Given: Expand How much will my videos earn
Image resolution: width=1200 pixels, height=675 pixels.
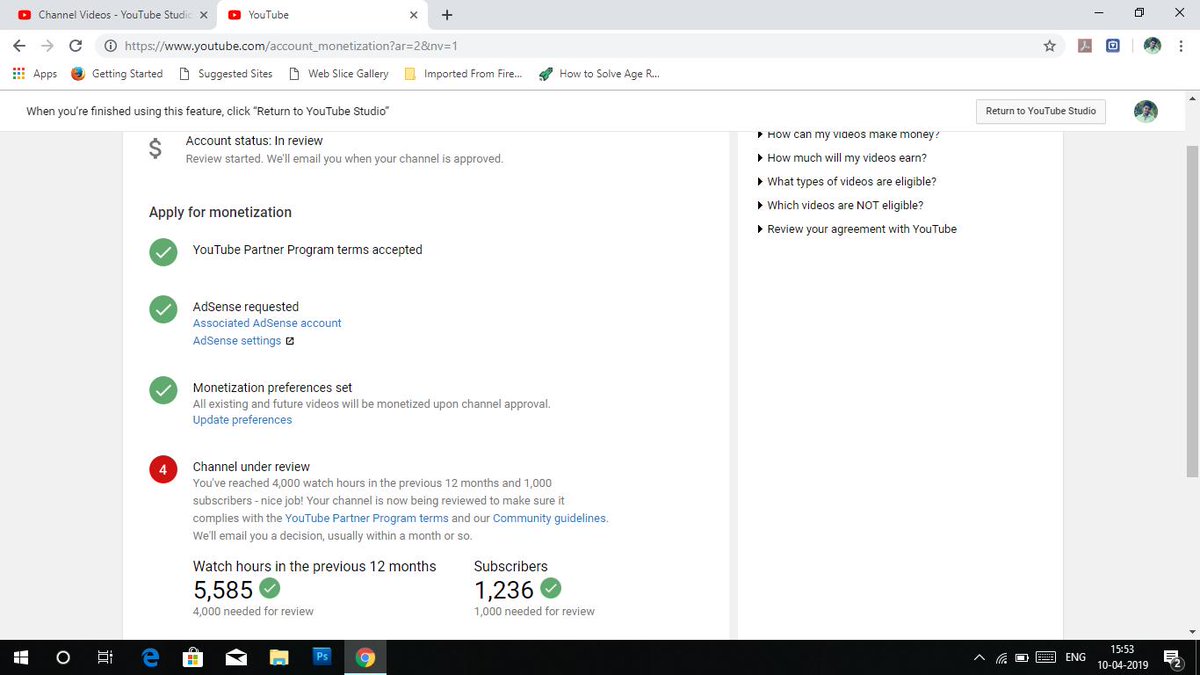Looking at the screenshot, I should tap(842, 158).
